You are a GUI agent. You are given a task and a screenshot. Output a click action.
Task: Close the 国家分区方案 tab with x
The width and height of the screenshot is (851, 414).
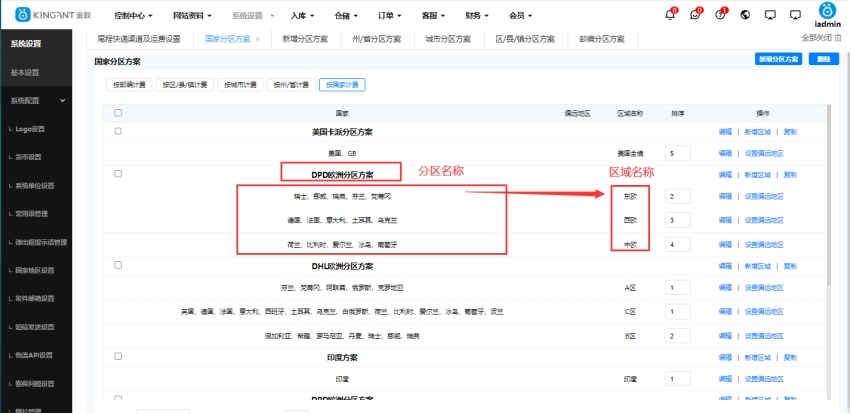click(258, 40)
